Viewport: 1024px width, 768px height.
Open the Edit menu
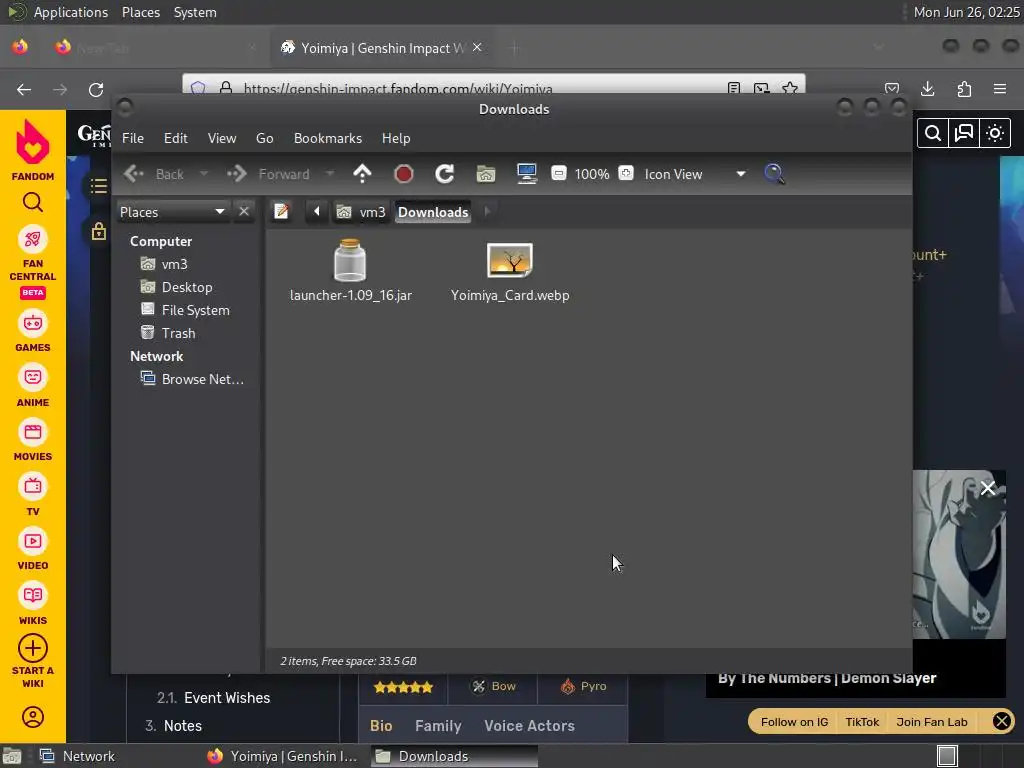pos(176,138)
